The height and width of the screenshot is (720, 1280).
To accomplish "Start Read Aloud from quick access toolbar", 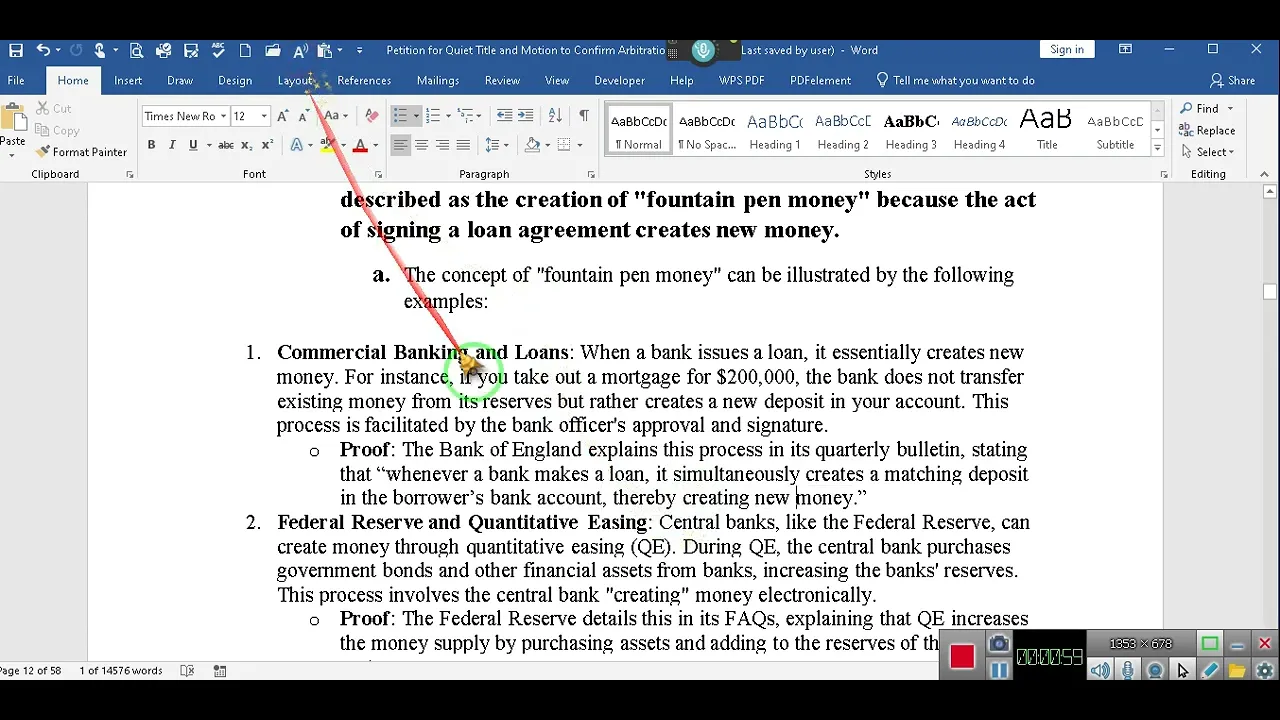I will (x=300, y=50).
